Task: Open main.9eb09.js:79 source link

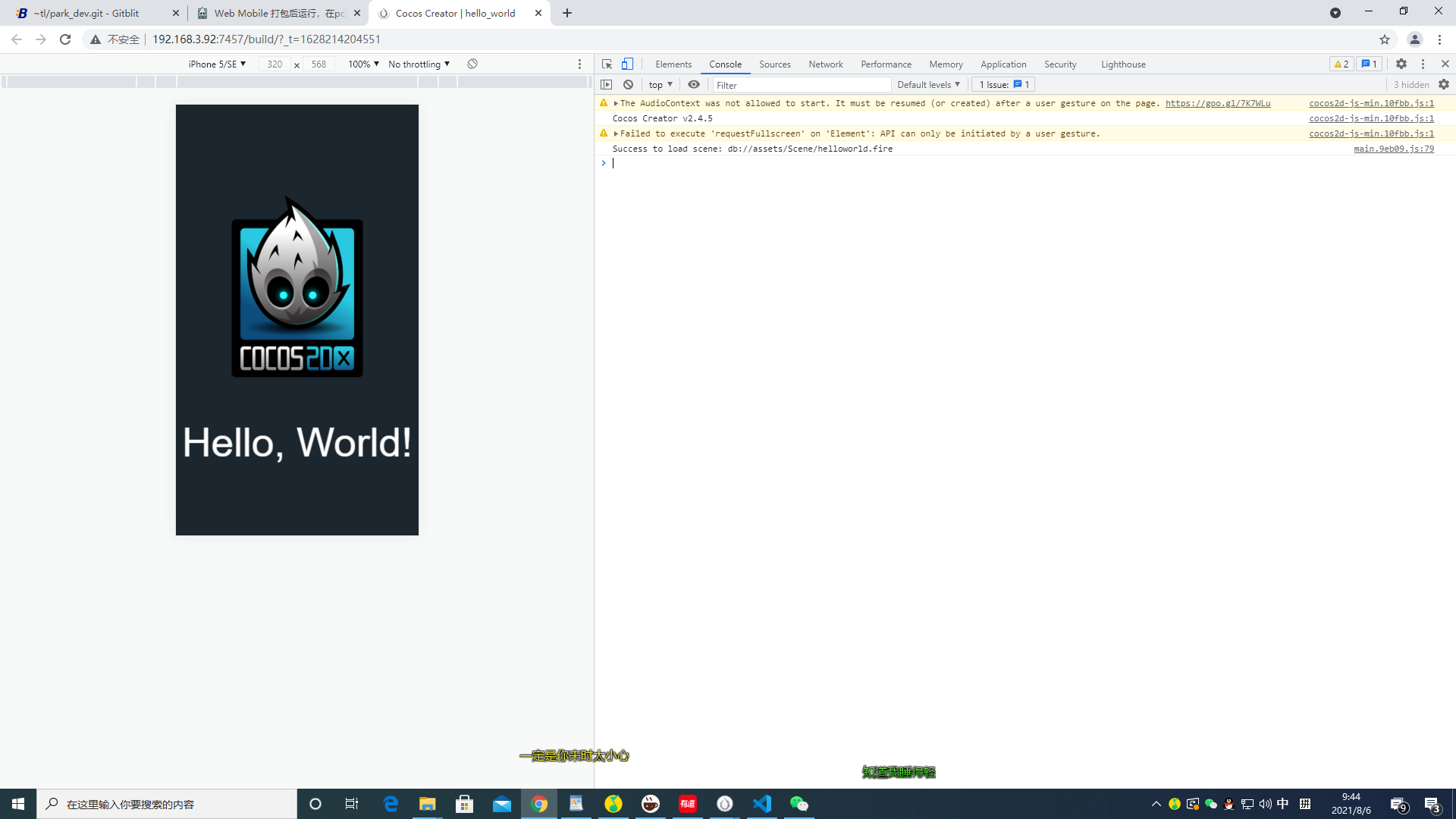Action: coord(1393,149)
